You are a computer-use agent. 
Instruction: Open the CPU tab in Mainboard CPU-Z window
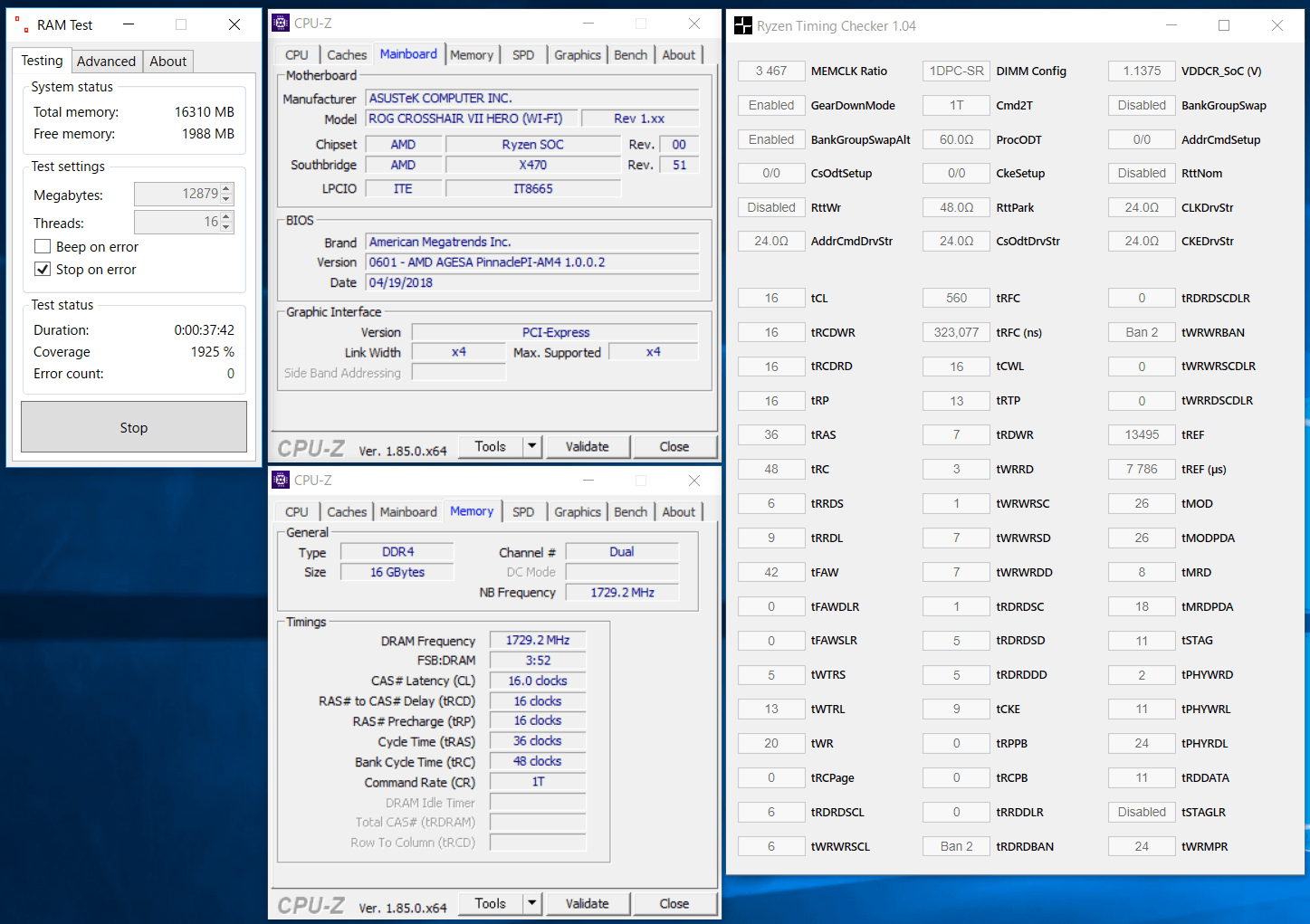(x=297, y=55)
